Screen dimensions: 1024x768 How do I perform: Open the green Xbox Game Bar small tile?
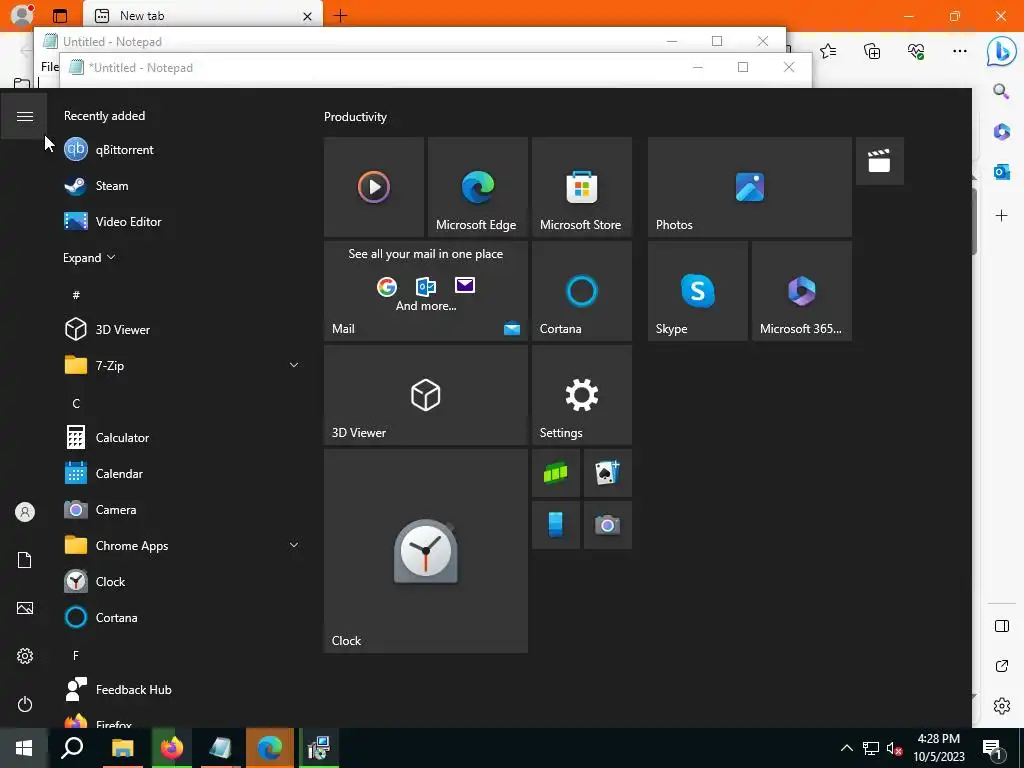(x=556, y=473)
